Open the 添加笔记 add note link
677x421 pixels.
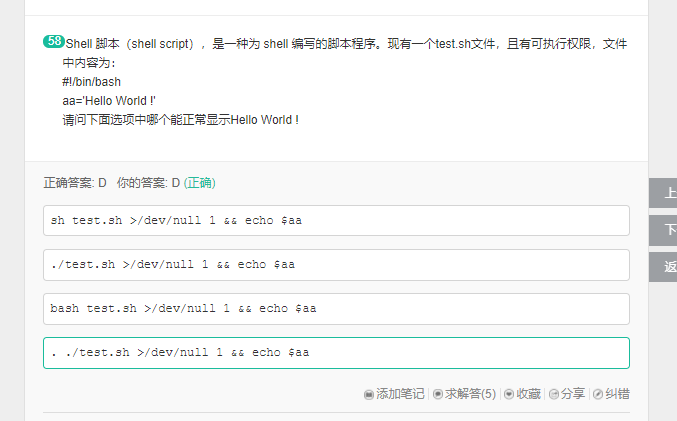pyautogui.click(x=400, y=394)
